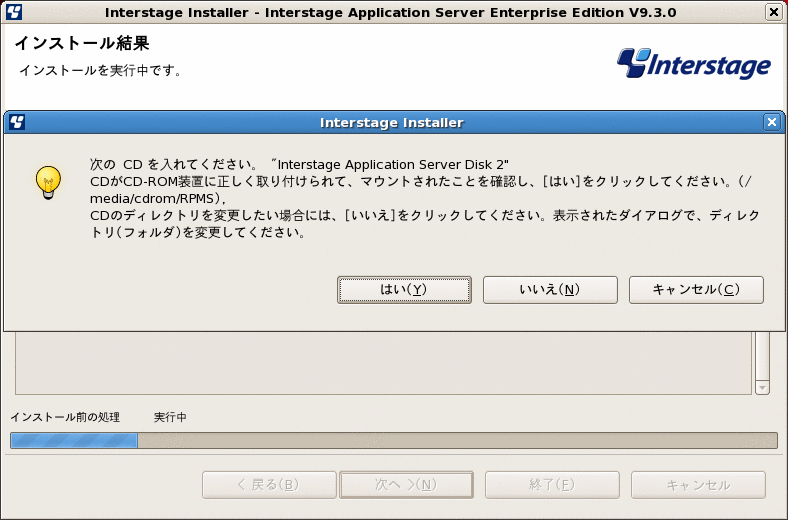Viewport: 788px width, 520px height.
Task: Click the Interstage logo
Action: (694, 64)
